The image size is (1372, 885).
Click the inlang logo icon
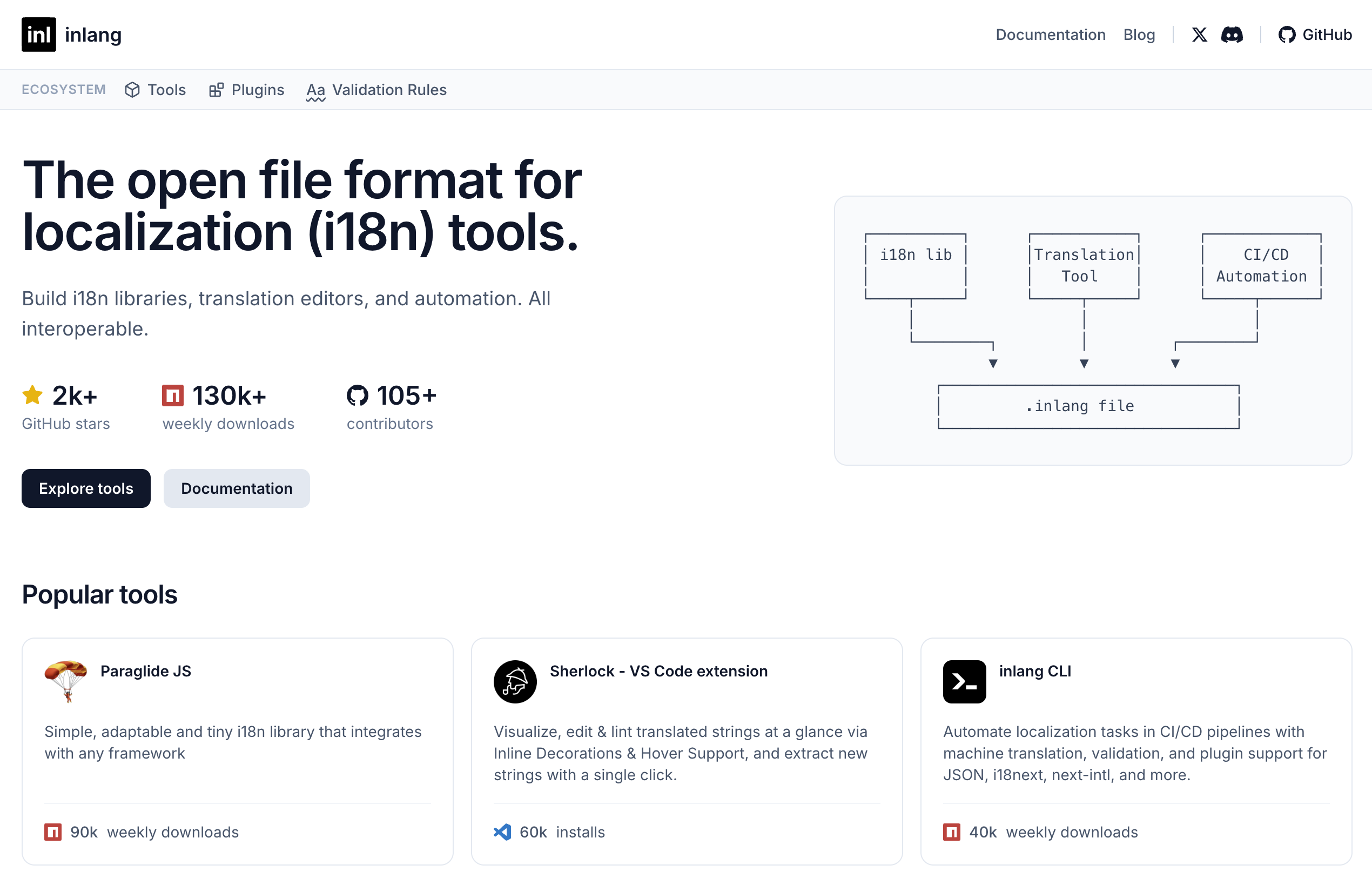pyautogui.click(x=38, y=35)
